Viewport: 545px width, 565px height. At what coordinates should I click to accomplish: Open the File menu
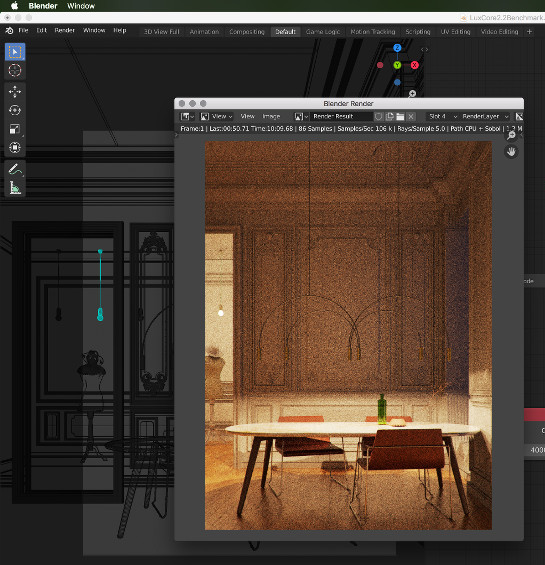(23, 31)
